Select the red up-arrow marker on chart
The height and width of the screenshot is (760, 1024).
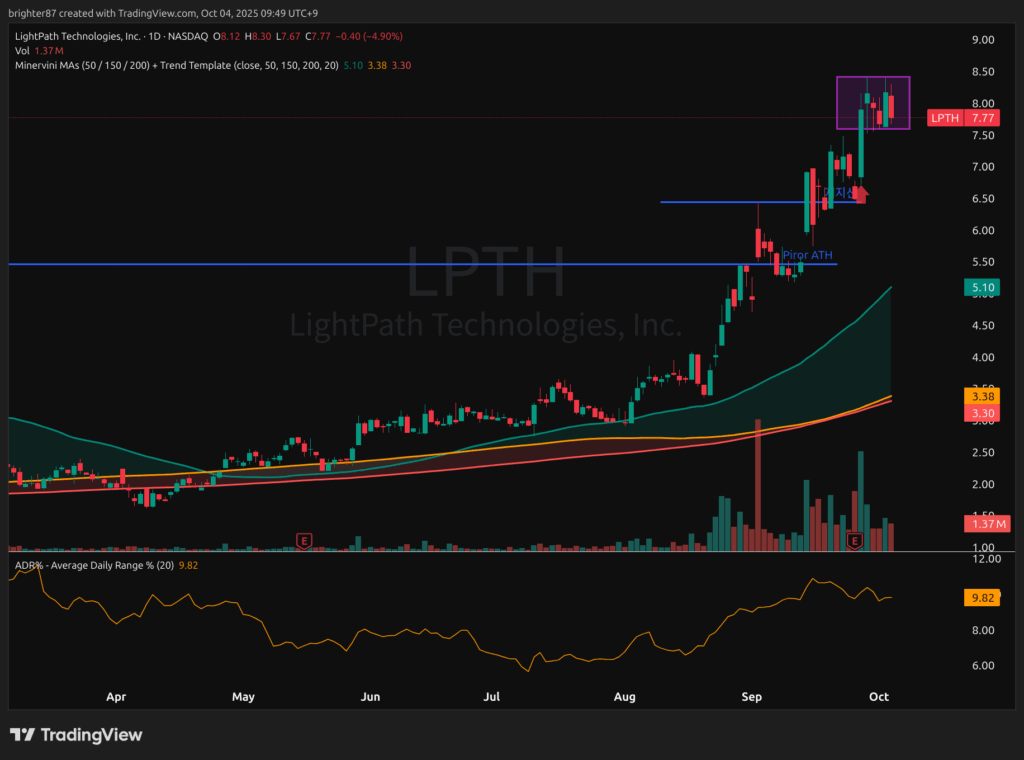pos(861,195)
